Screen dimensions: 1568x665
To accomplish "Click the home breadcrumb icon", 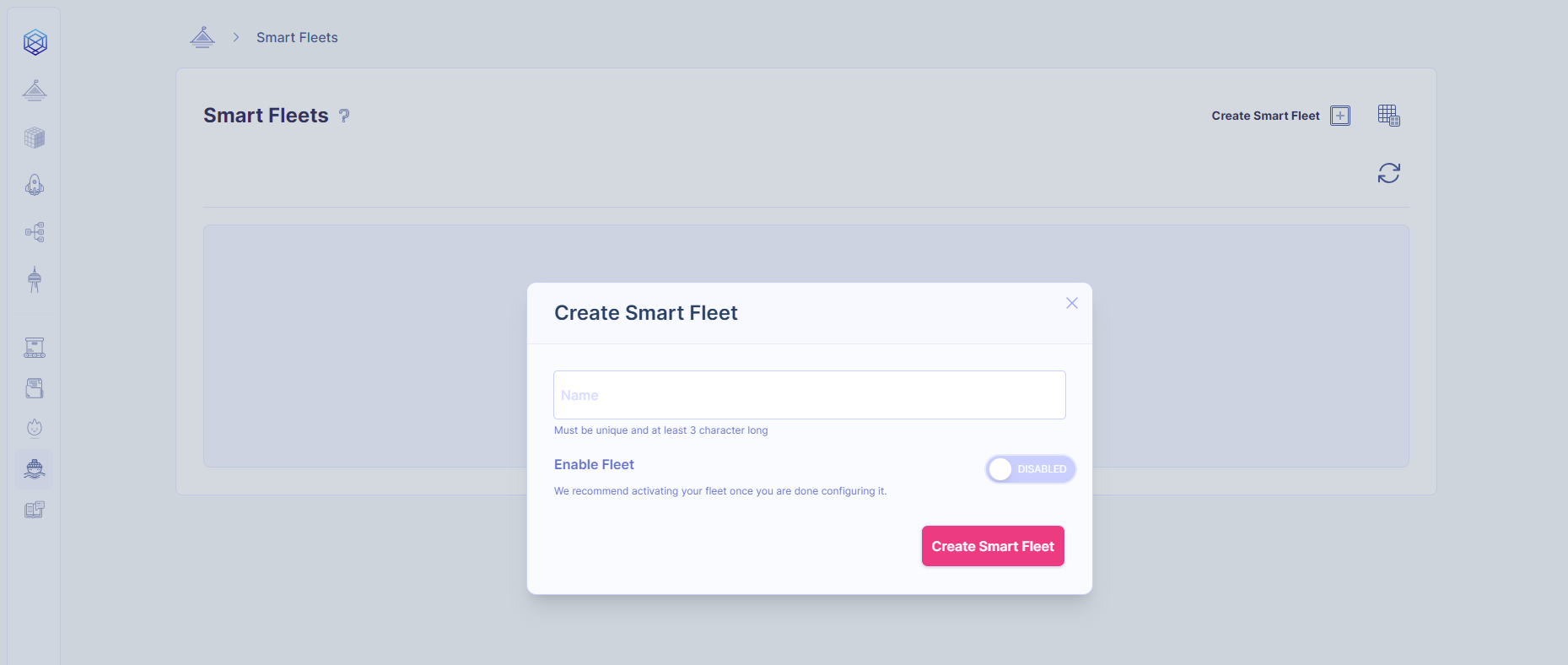I will click(202, 37).
